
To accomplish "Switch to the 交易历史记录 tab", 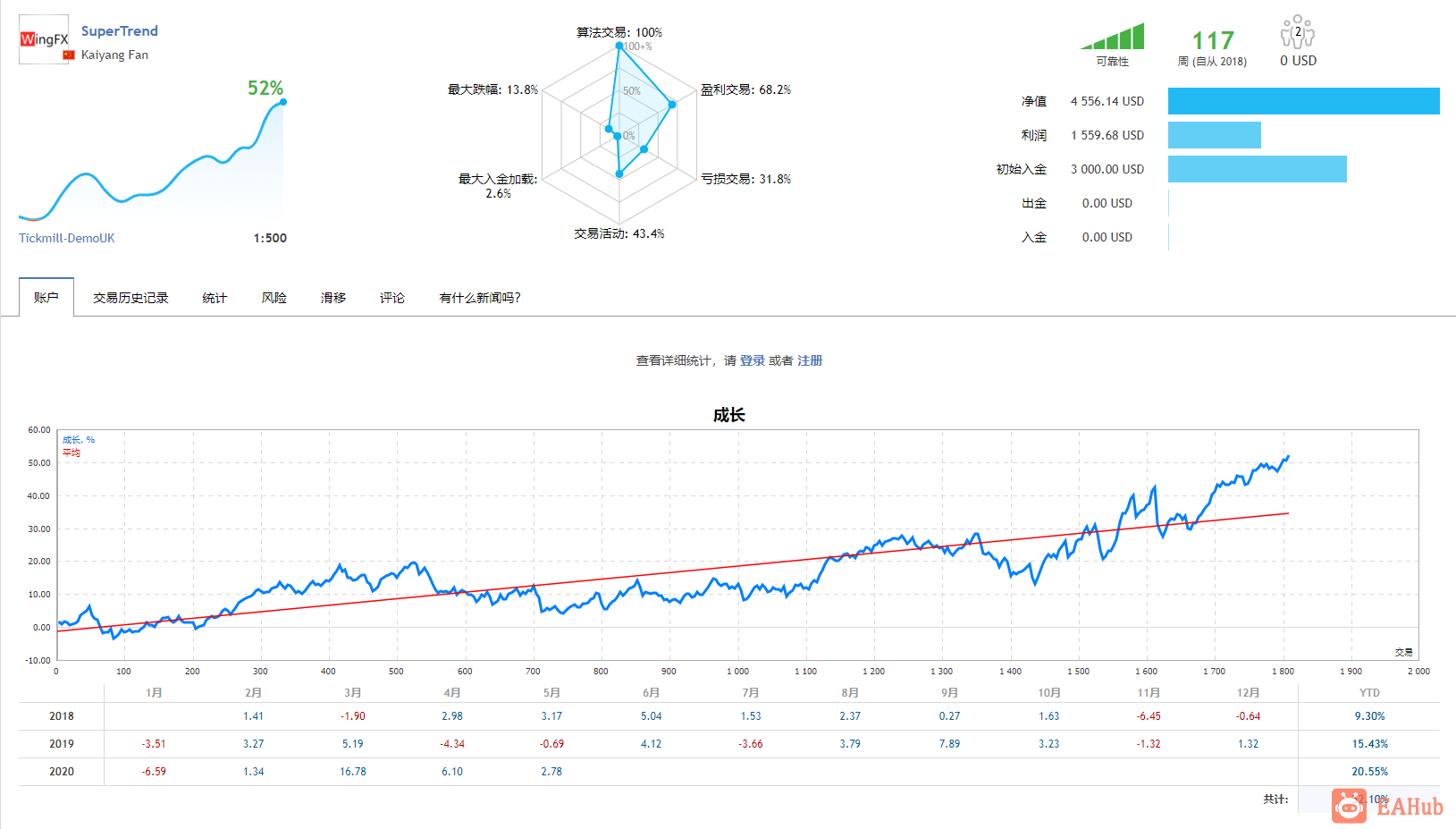I will [130, 298].
